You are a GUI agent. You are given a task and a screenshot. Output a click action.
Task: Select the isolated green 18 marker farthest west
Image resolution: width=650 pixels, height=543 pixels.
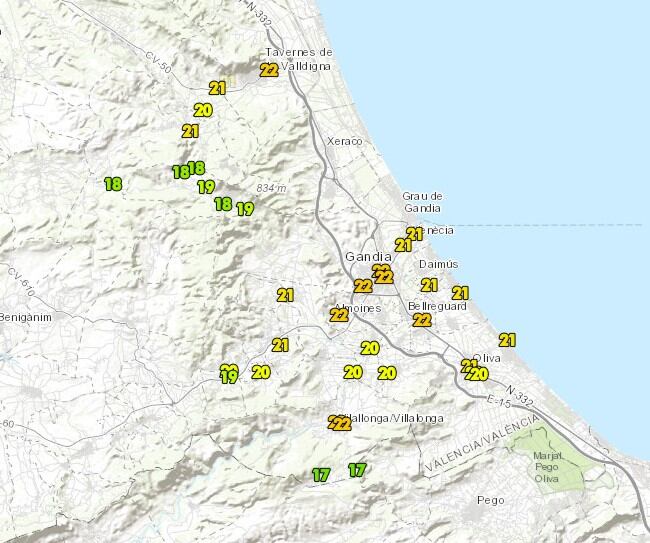[x=113, y=184]
